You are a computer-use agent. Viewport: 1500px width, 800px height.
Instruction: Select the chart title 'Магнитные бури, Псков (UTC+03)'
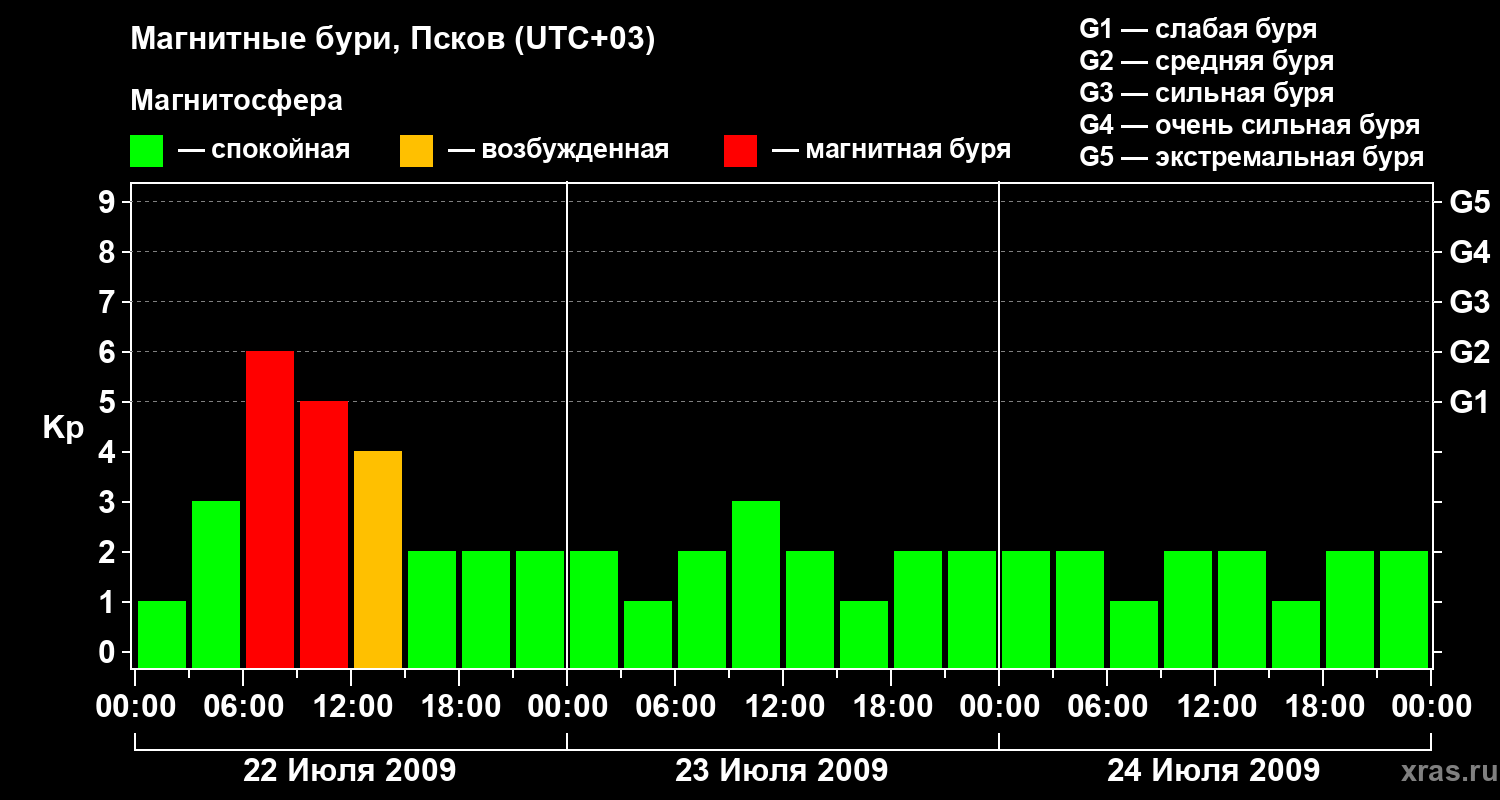tap(393, 40)
